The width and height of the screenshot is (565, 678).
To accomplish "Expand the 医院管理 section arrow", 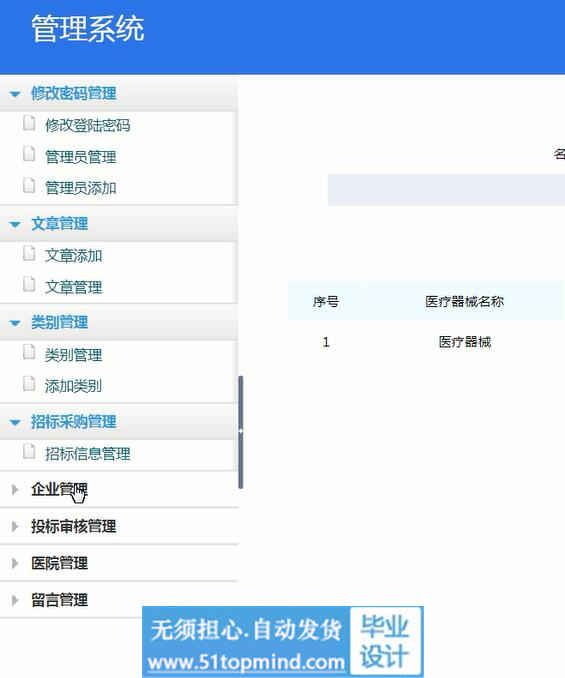I will pos(15,563).
